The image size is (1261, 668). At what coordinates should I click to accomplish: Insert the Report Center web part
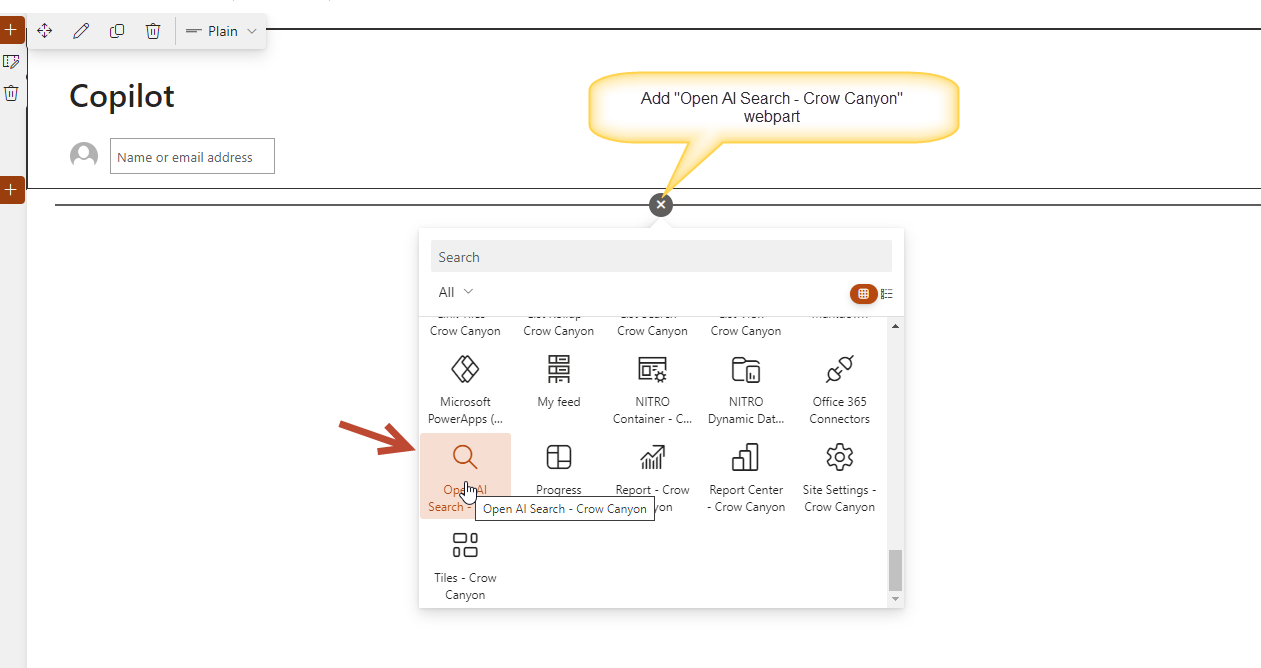pos(746,475)
